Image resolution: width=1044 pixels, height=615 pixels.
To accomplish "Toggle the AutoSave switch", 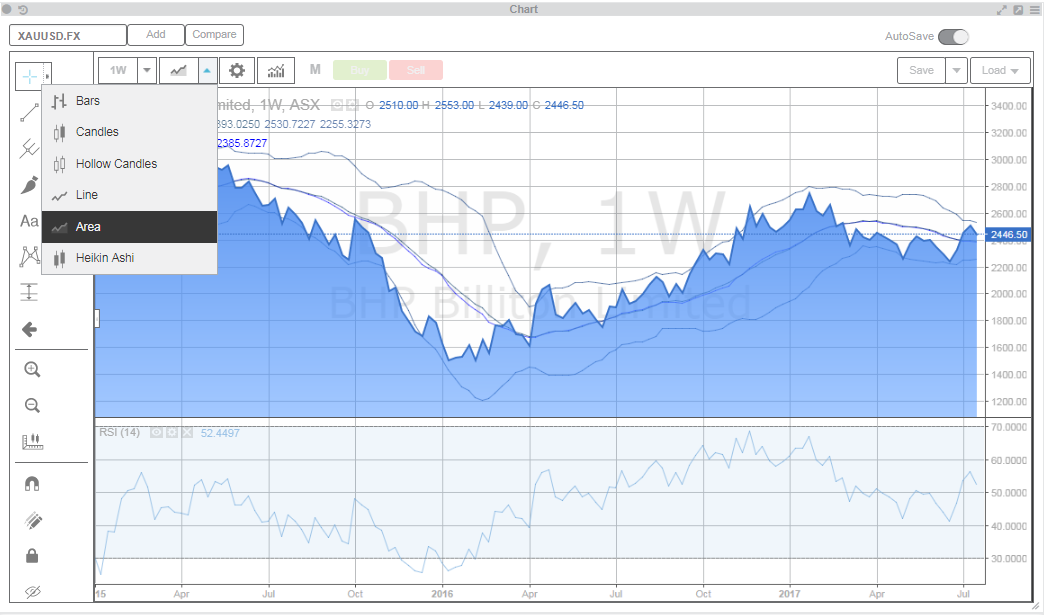I will 953,37.
